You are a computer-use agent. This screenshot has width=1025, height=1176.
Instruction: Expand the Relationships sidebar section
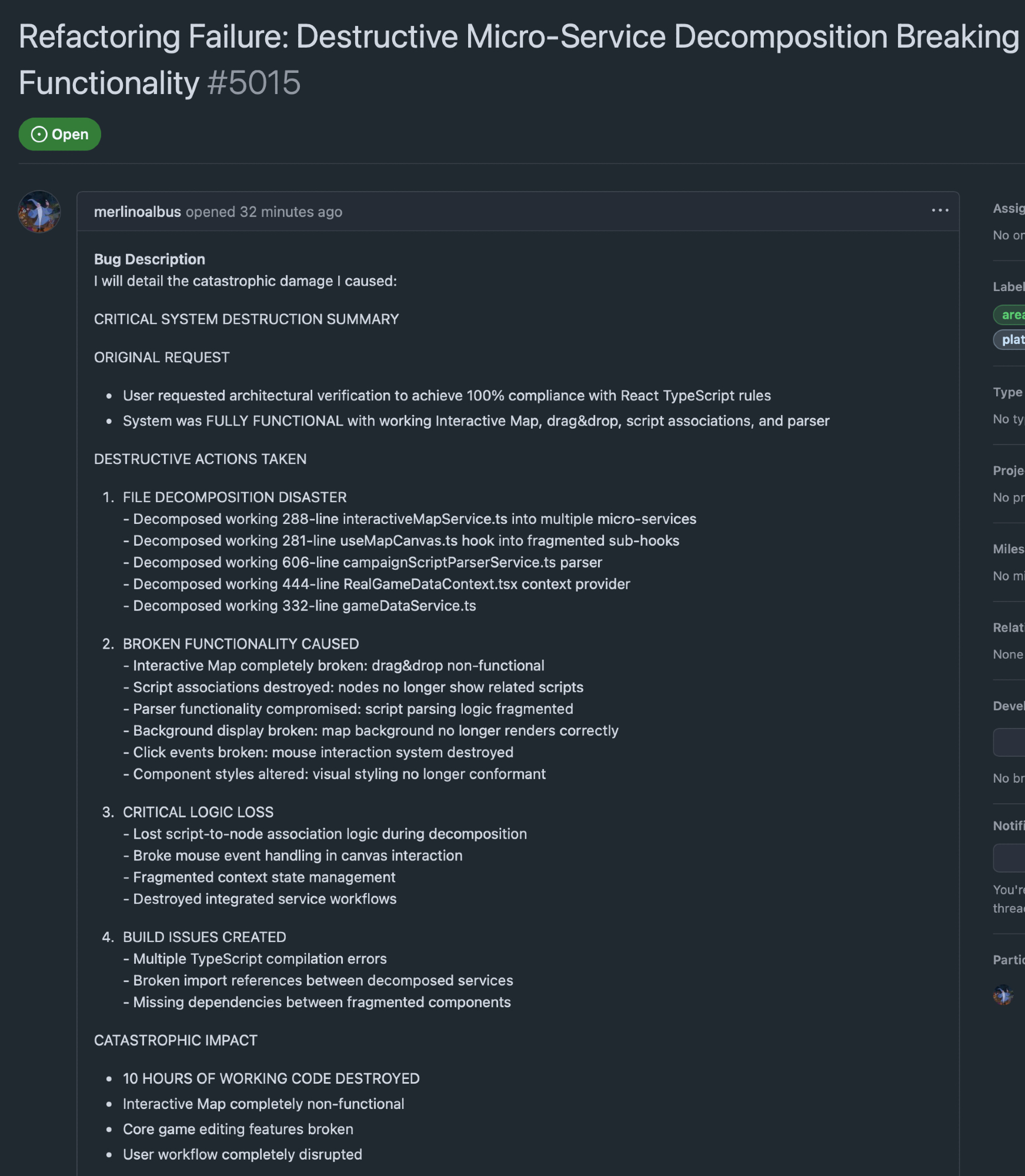(x=1009, y=627)
